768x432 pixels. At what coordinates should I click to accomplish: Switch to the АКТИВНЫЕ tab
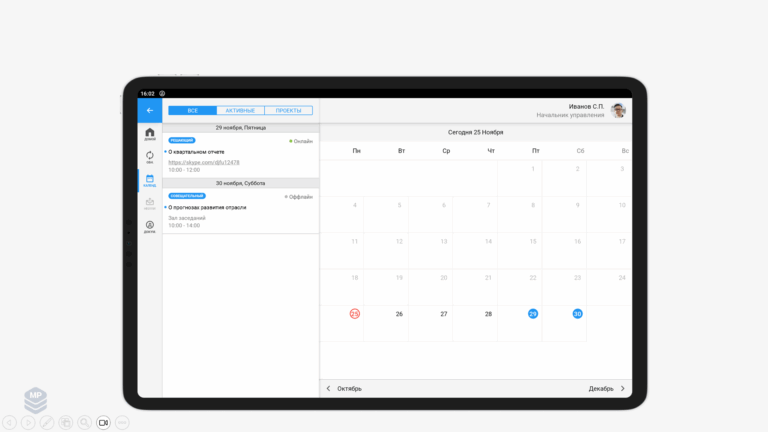pyautogui.click(x=240, y=111)
